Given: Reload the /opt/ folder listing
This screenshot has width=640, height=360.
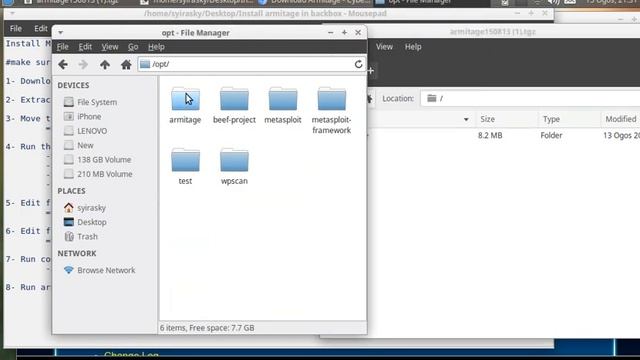Looking at the screenshot, I should (358, 64).
